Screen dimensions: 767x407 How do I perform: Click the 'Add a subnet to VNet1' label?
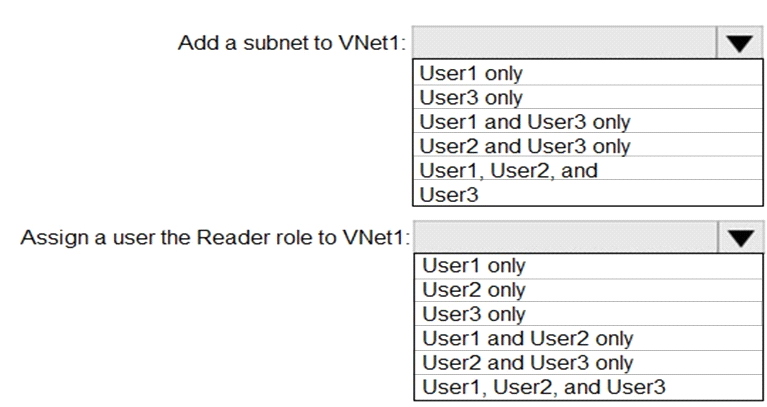(x=292, y=43)
